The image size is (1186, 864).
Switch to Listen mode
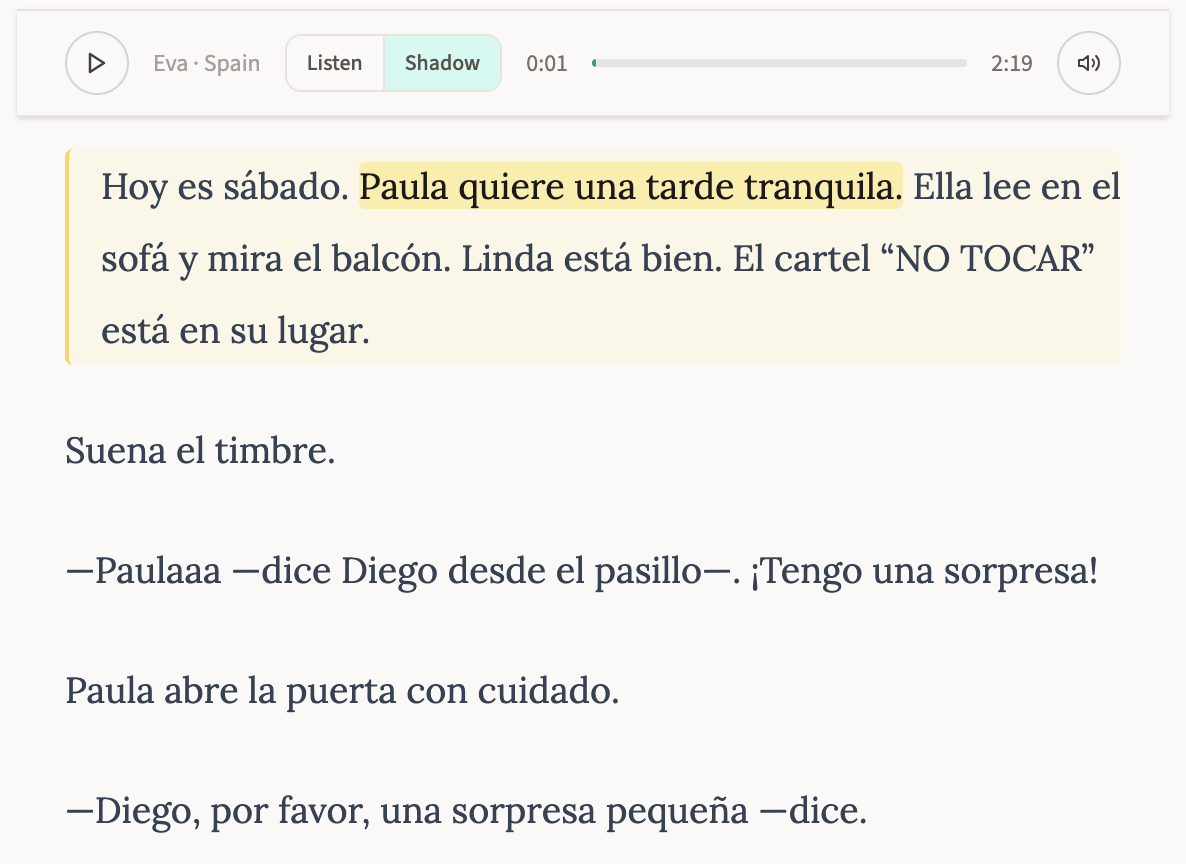334,63
